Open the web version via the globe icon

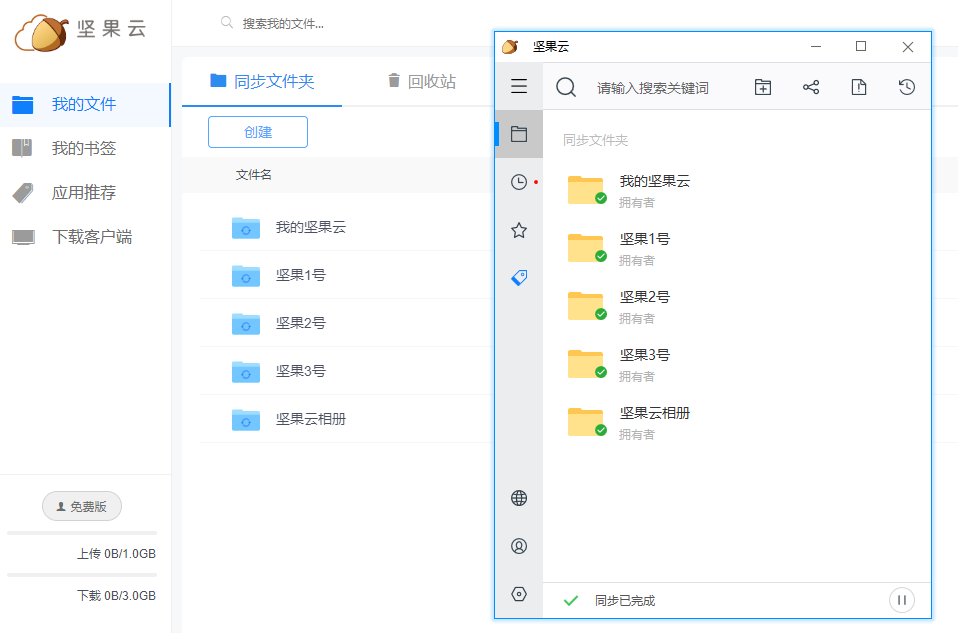pos(518,497)
